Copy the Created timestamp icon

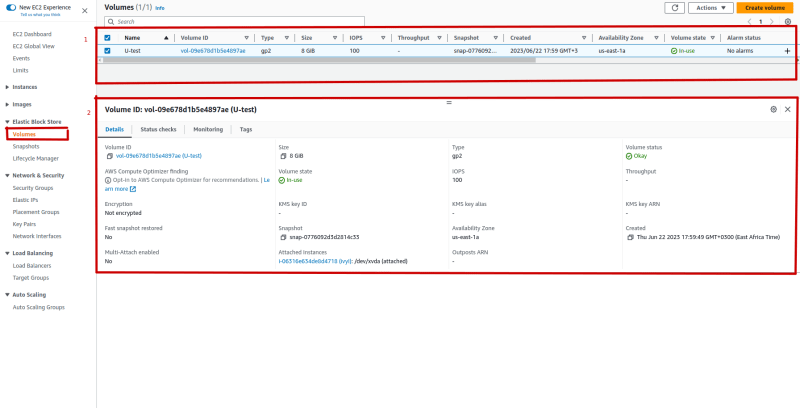[631, 237]
